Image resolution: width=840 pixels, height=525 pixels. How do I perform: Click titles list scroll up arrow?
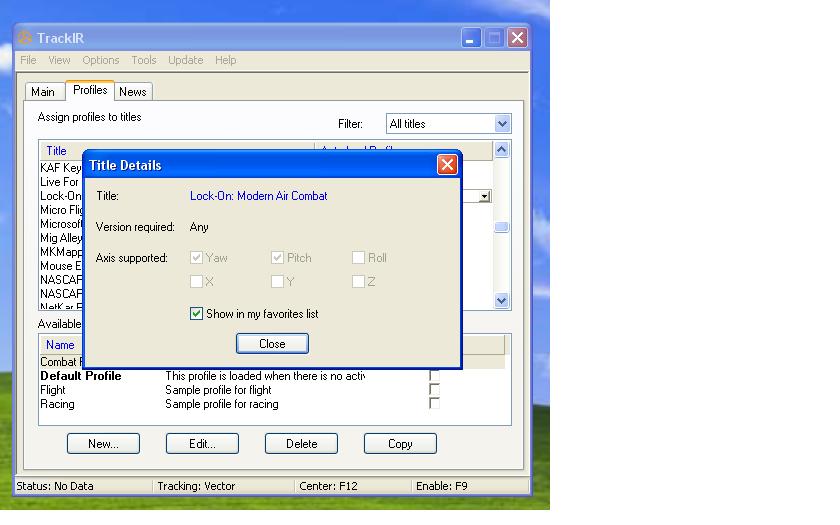[501, 149]
